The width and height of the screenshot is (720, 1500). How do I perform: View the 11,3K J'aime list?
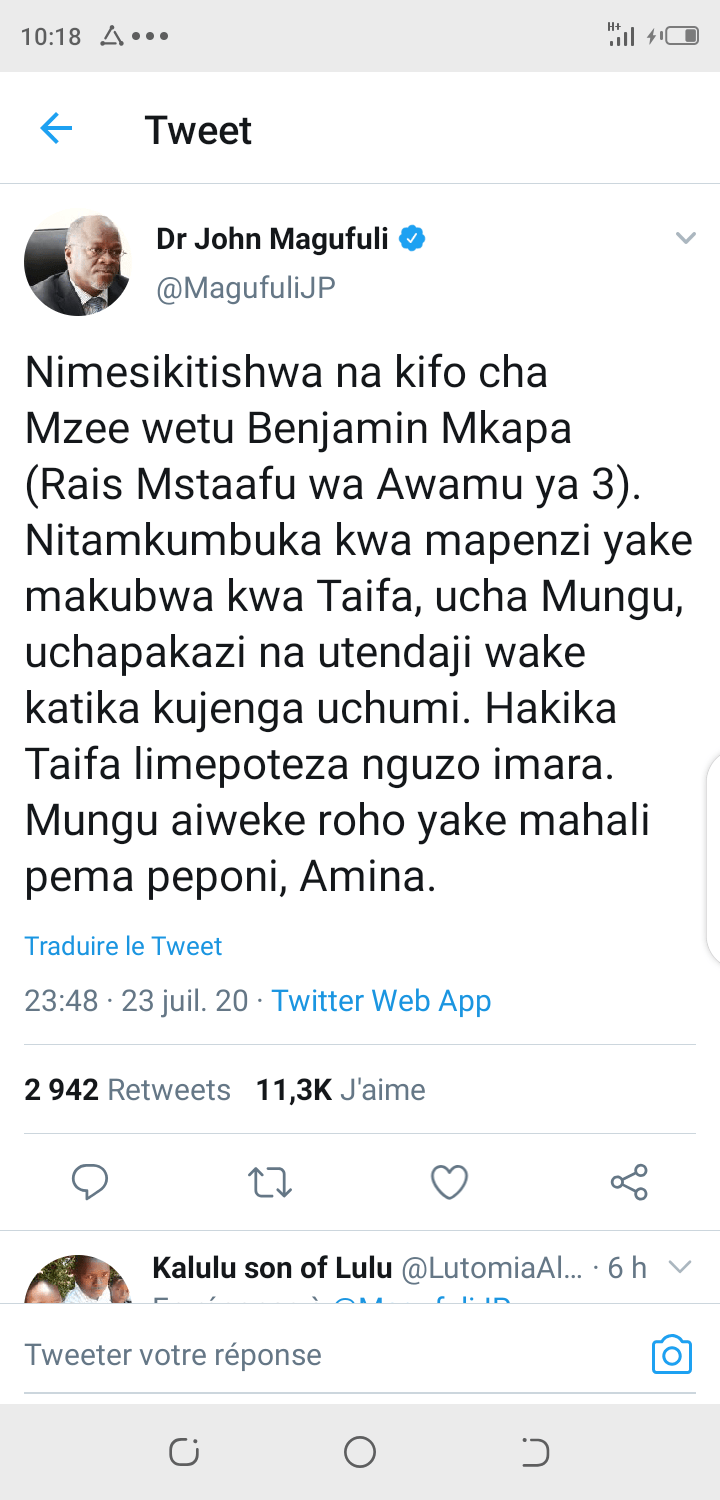click(340, 1090)
